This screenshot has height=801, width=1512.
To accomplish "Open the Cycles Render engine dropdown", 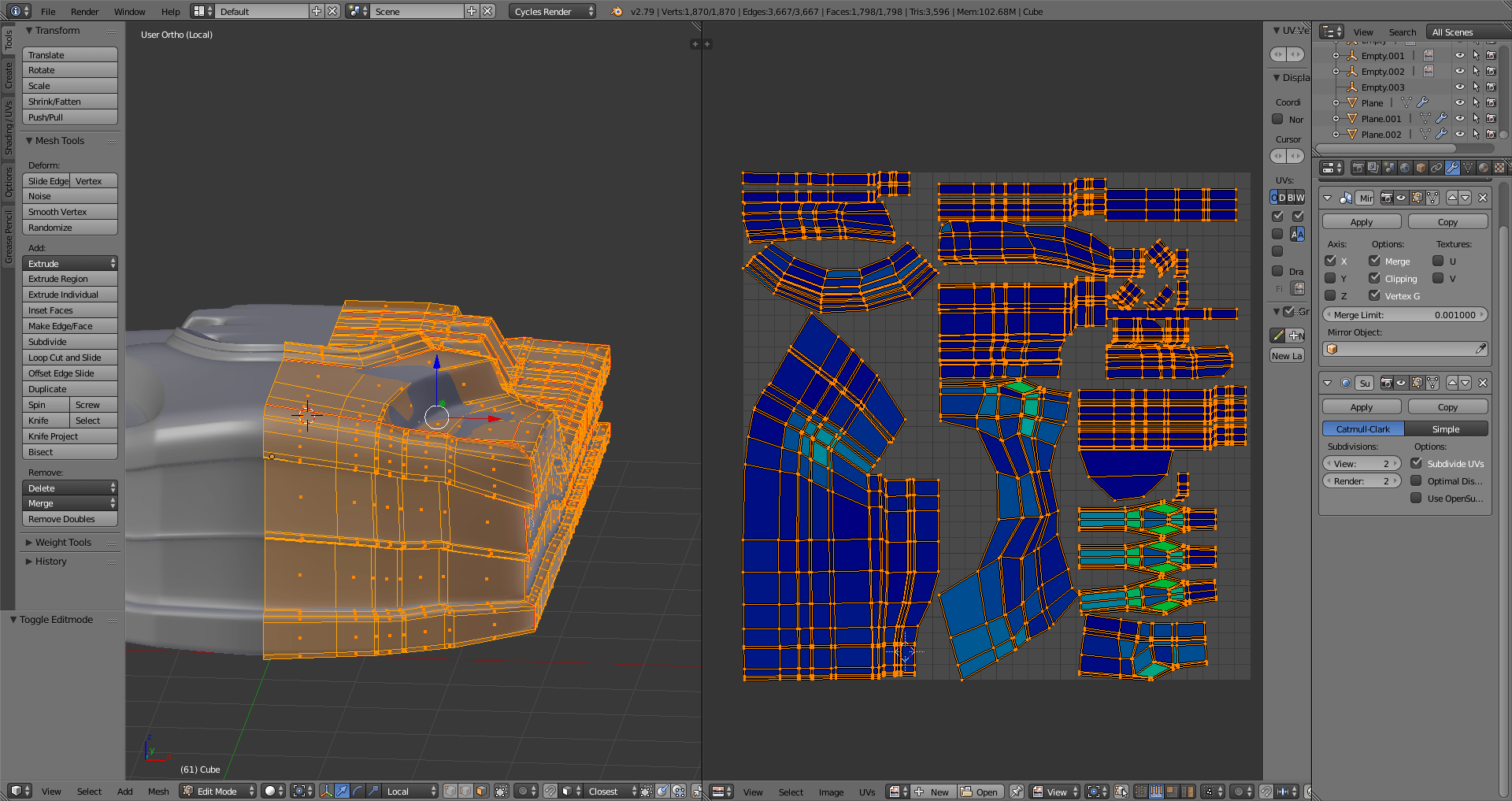I will 552,12.
